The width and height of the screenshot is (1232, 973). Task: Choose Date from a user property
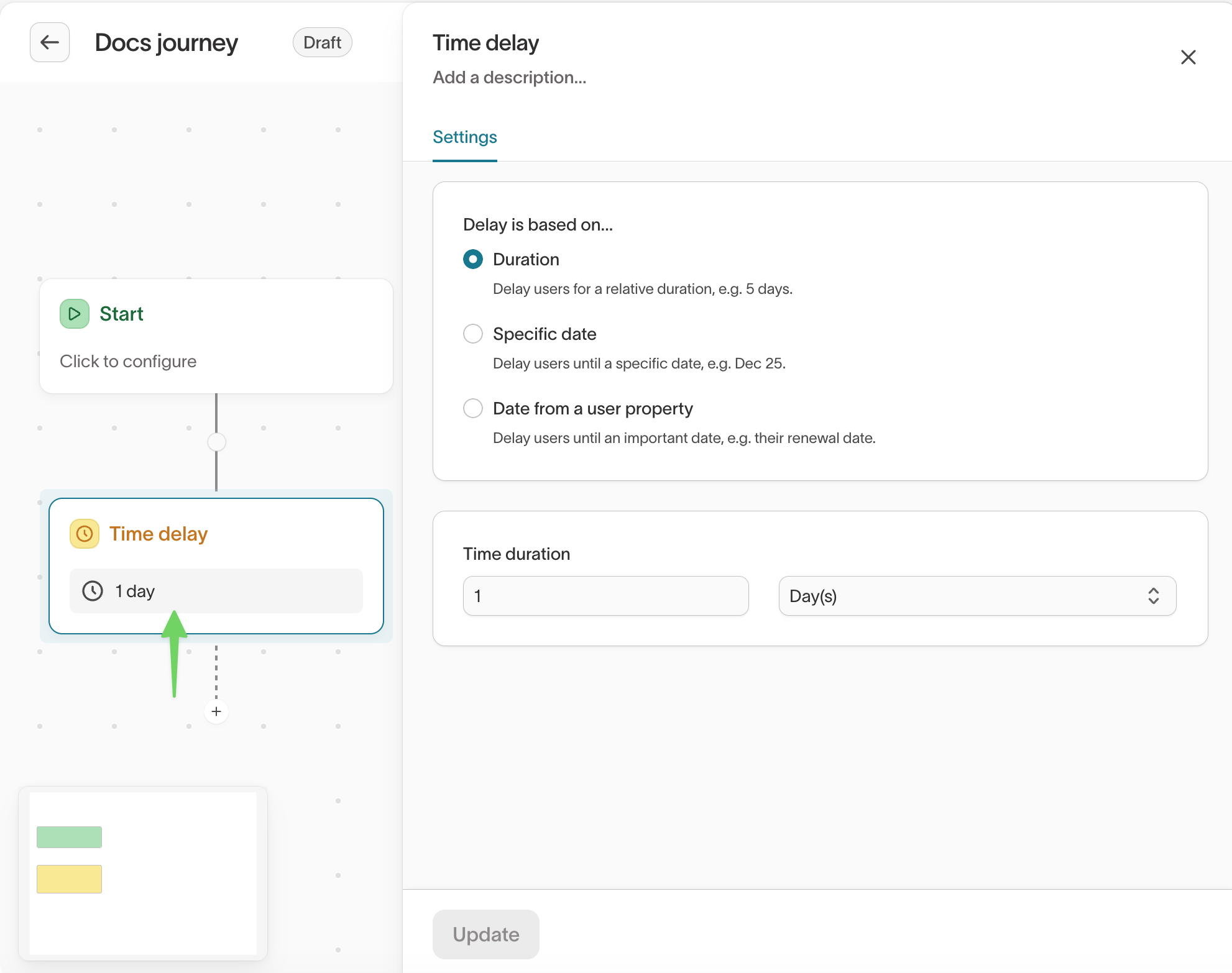(473, 408)
